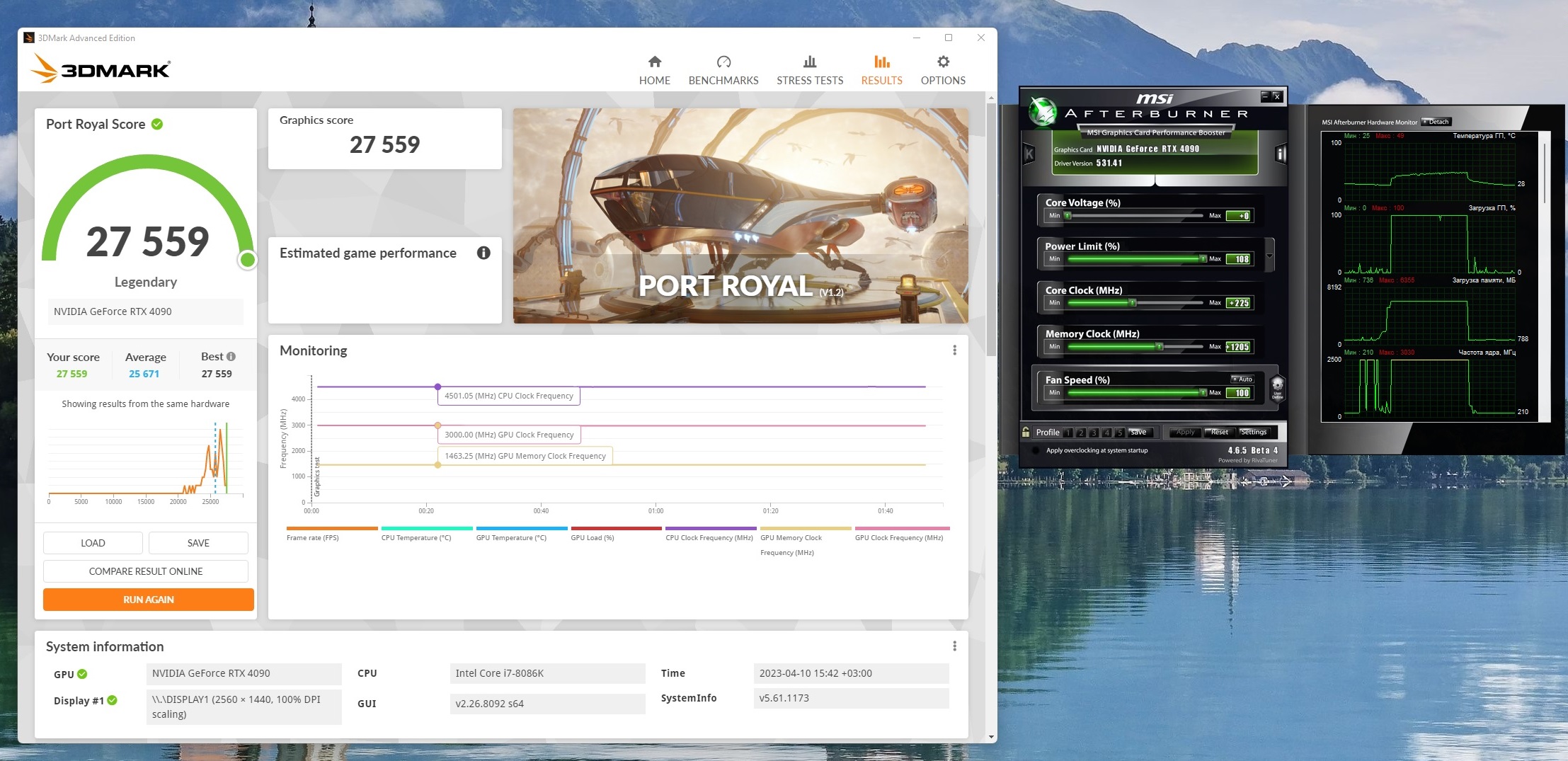Image resolution: width=1568 pixels, height=761 pixels.
Task: Click the orange RUN AGAIN button
Action: (x=149, y=600)
